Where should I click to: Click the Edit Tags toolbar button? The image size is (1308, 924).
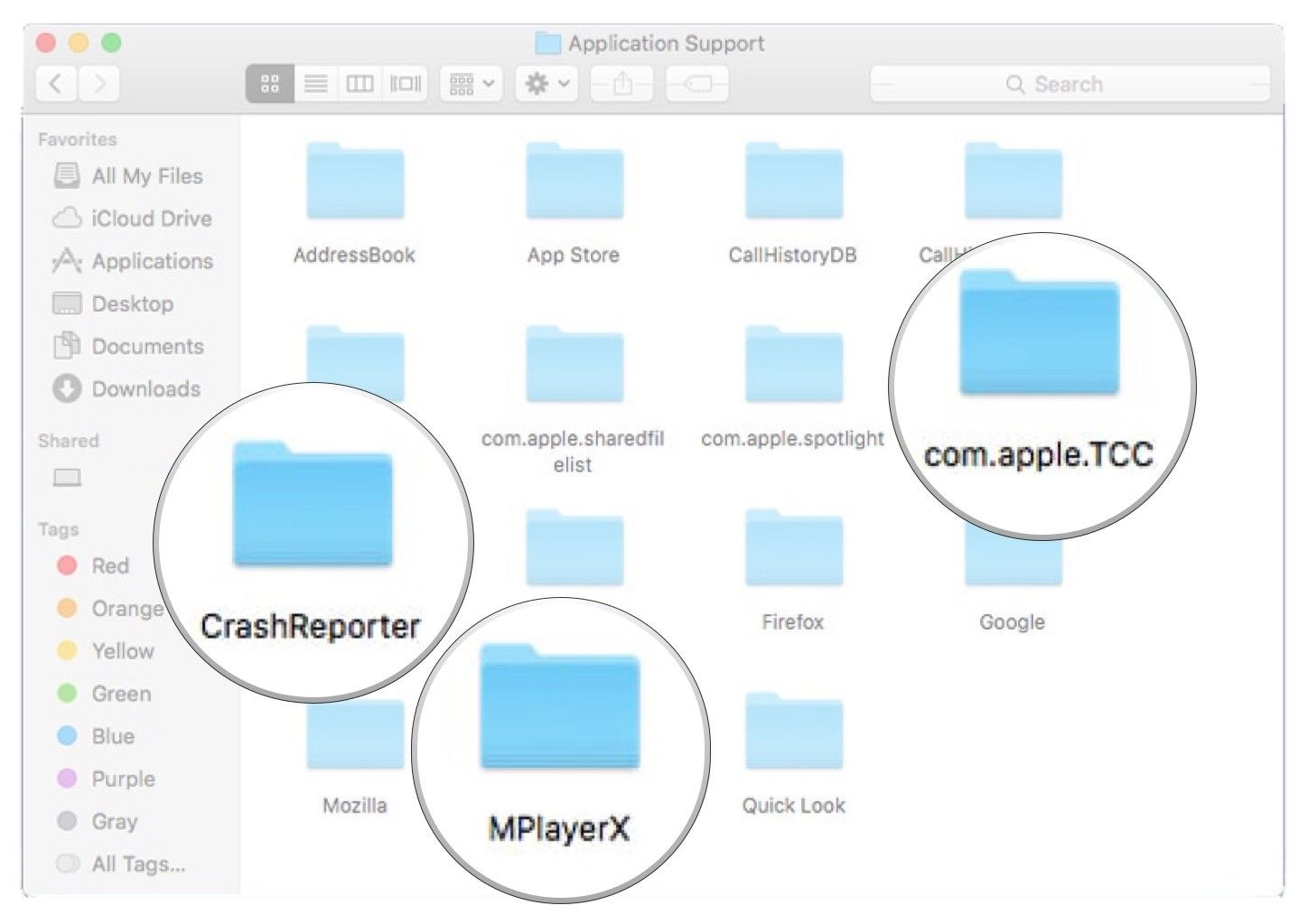click(697, 84)
